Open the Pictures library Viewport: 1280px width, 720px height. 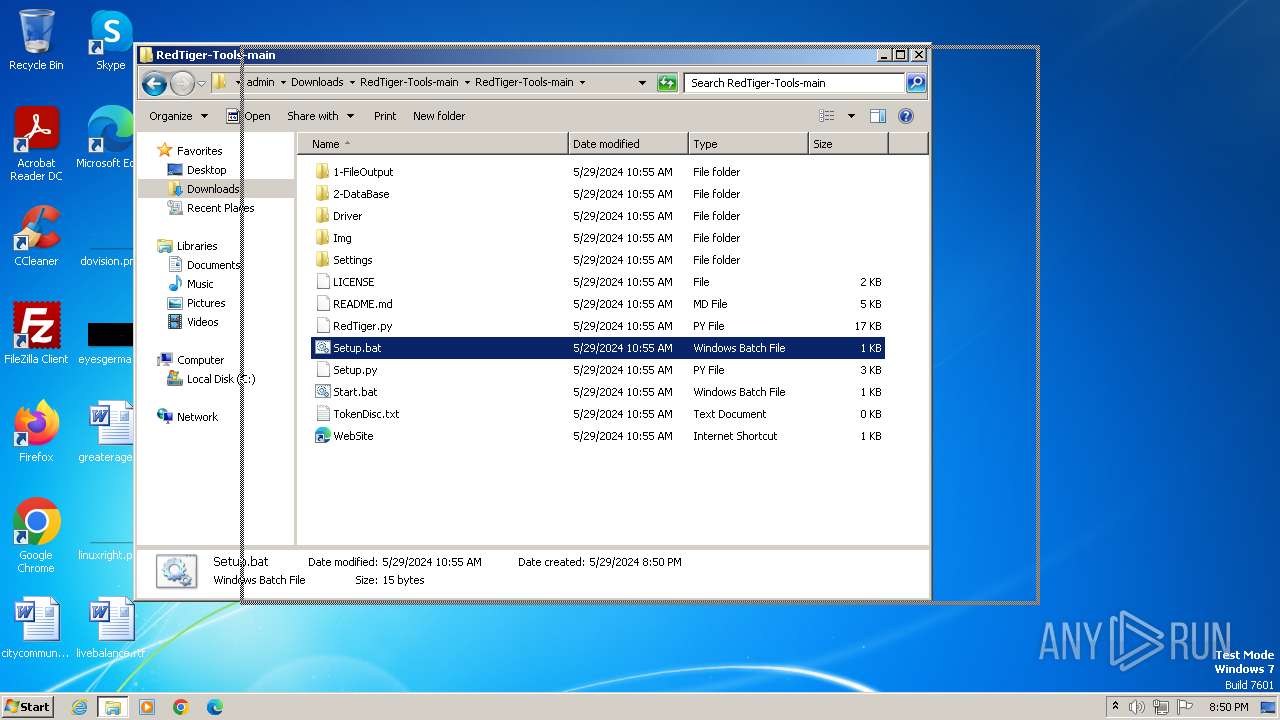[206, 303]
